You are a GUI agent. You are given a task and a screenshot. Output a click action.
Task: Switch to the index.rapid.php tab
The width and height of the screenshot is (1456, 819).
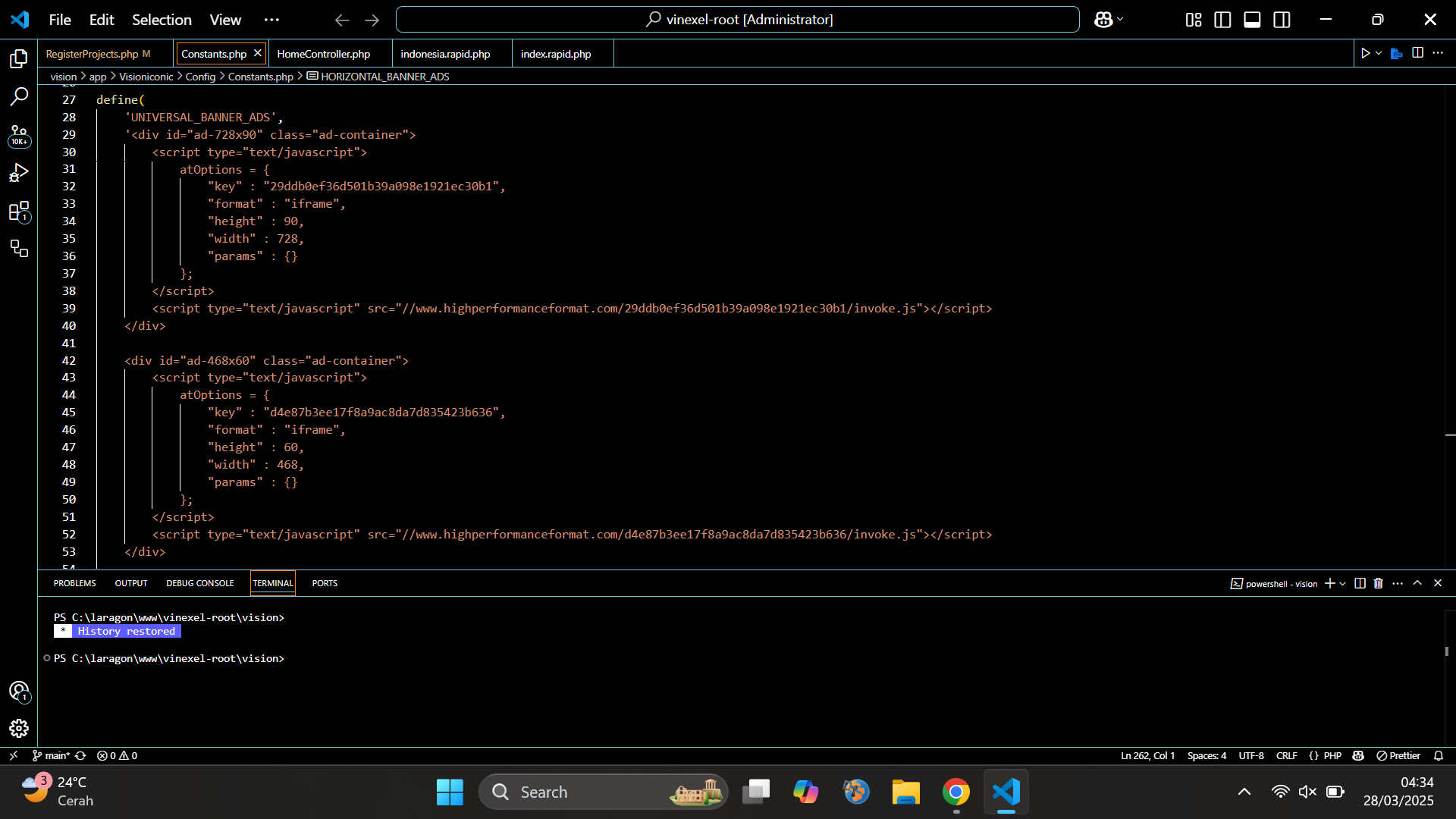(x=556, y=54)
